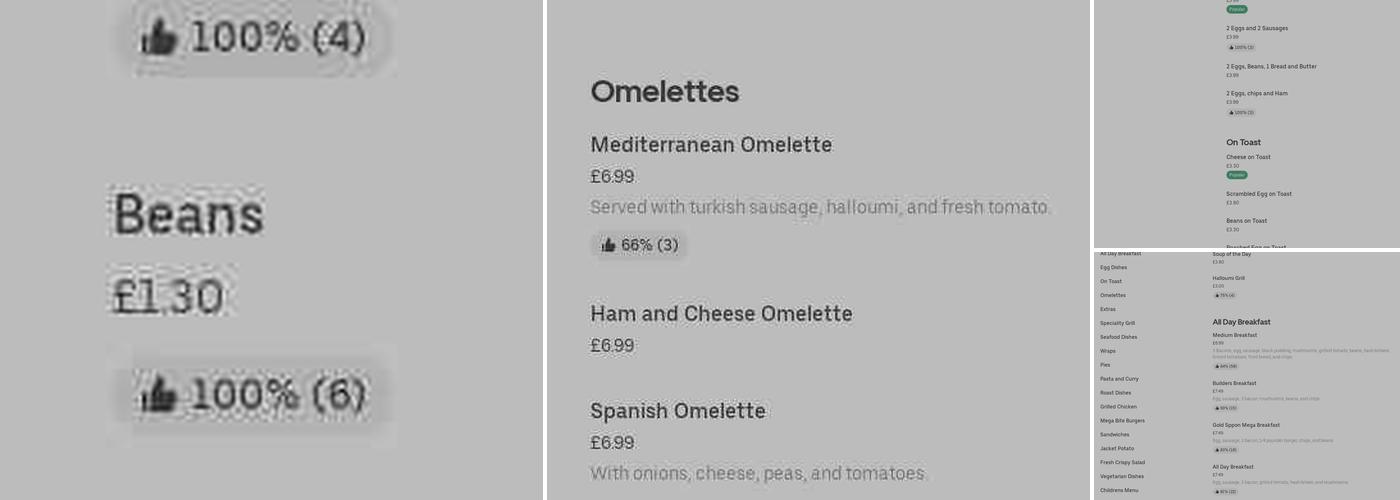Select Seafood Dishes in the sidebar
Screen dimensions: 1400x500
1118,337
